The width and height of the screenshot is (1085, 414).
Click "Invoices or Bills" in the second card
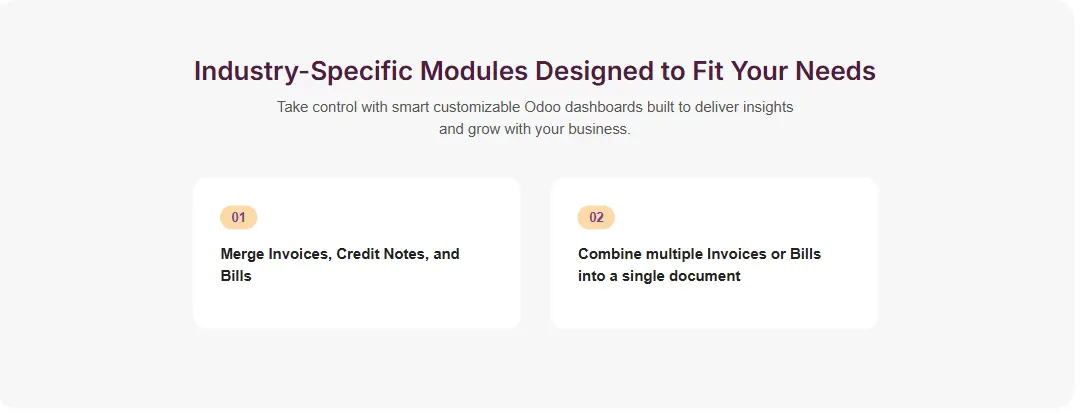click(759, 254)
